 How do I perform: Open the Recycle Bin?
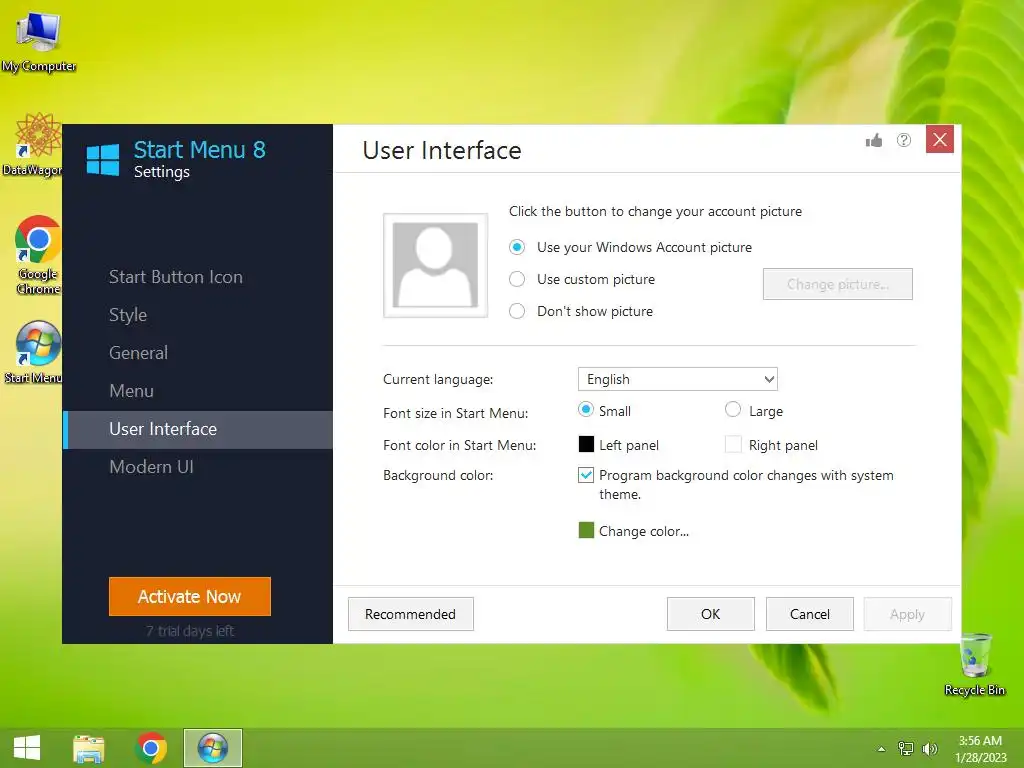[x=975, y=665]
